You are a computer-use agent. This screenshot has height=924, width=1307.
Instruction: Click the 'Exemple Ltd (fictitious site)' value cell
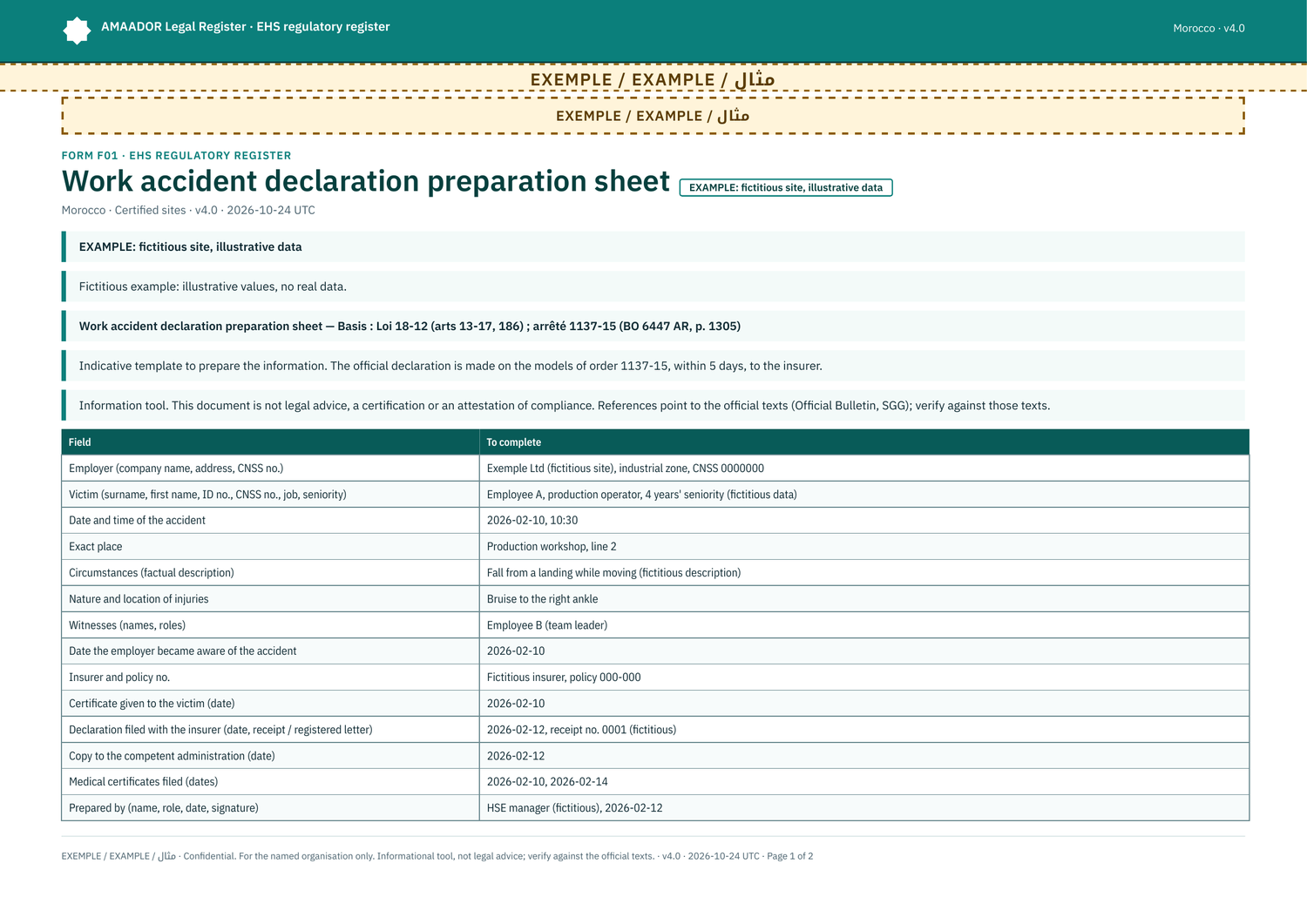pyautogui.click(x=864, y=469)
